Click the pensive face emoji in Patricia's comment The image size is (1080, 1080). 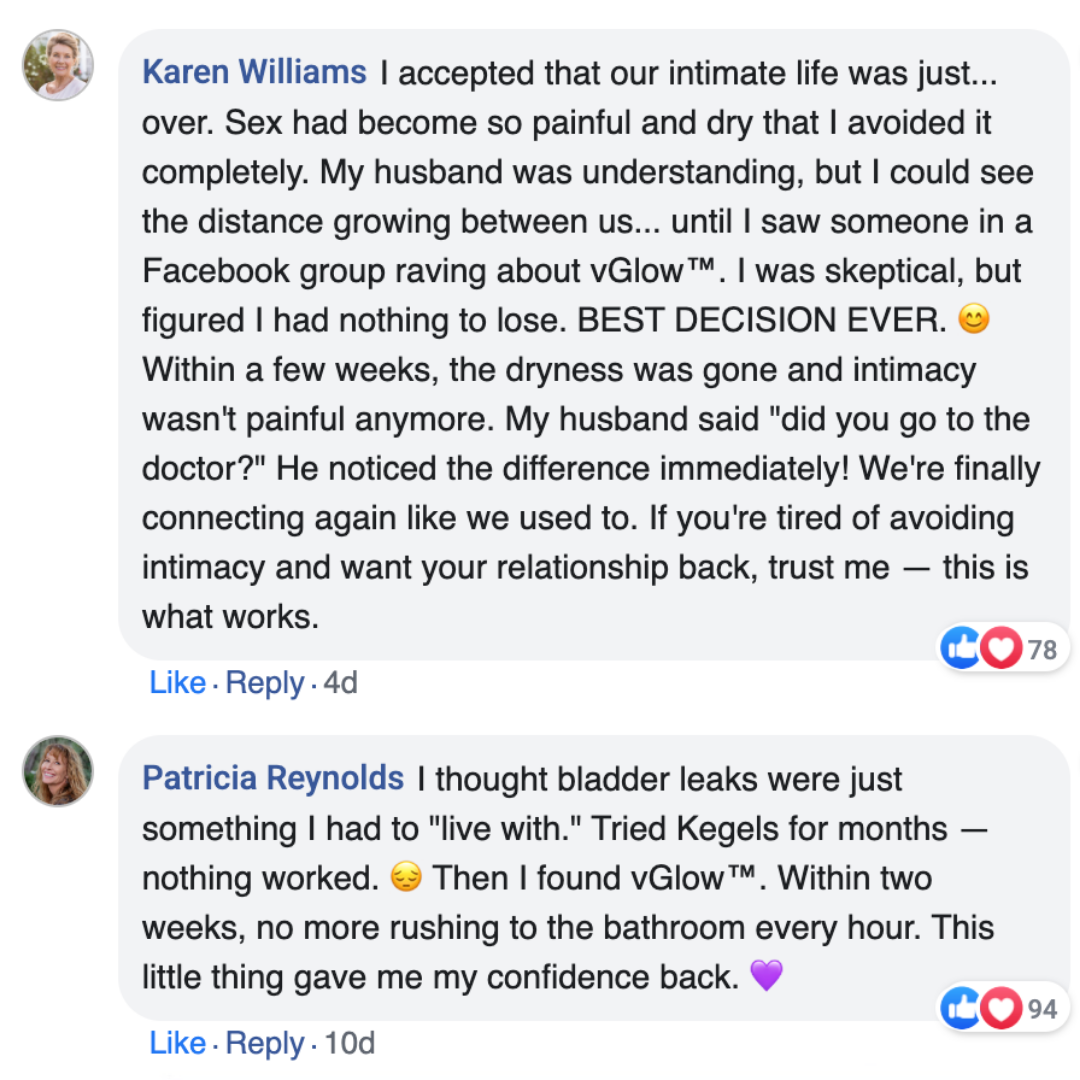(407, 878)
